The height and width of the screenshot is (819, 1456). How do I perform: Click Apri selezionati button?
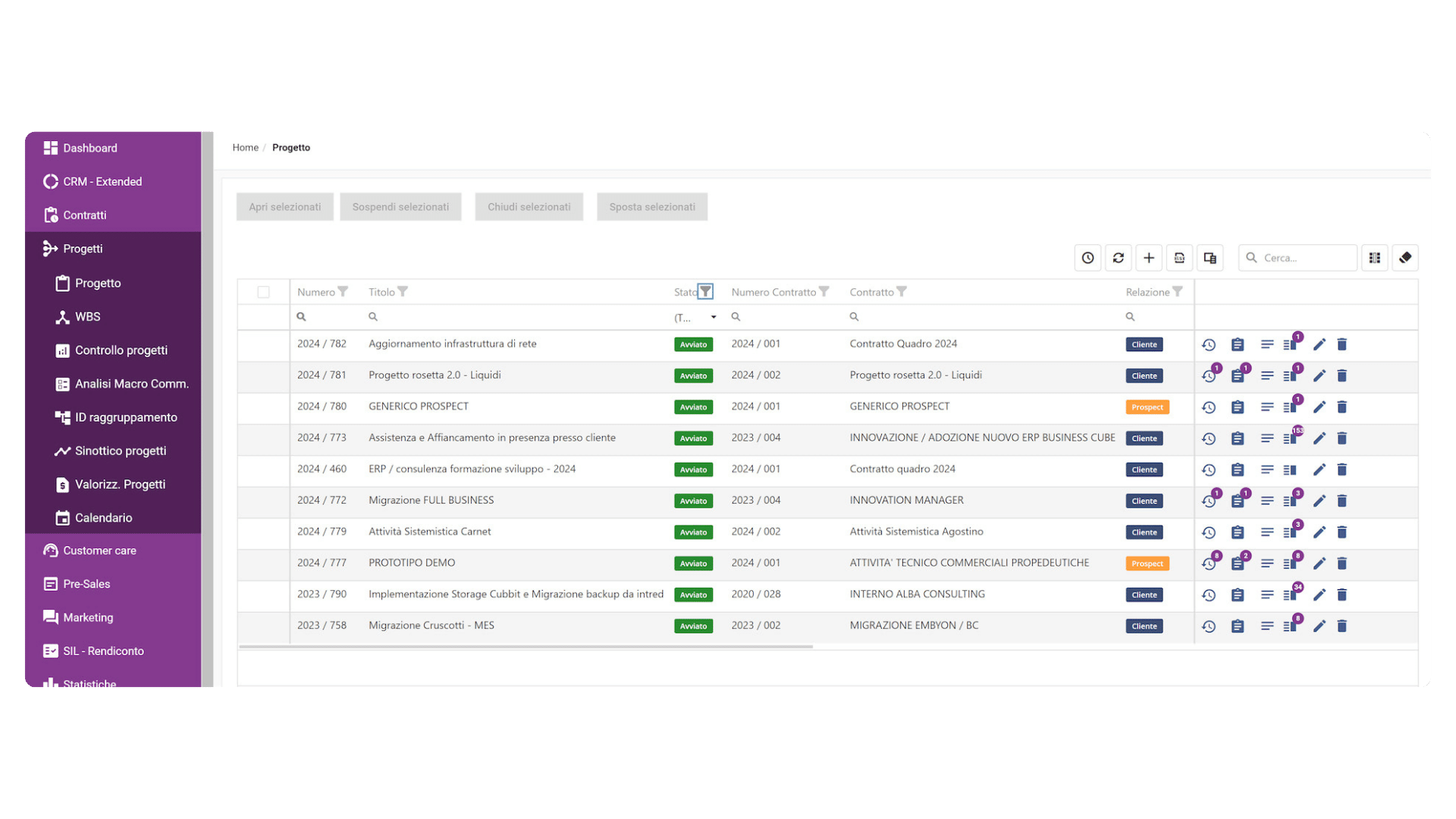[285, 207]
